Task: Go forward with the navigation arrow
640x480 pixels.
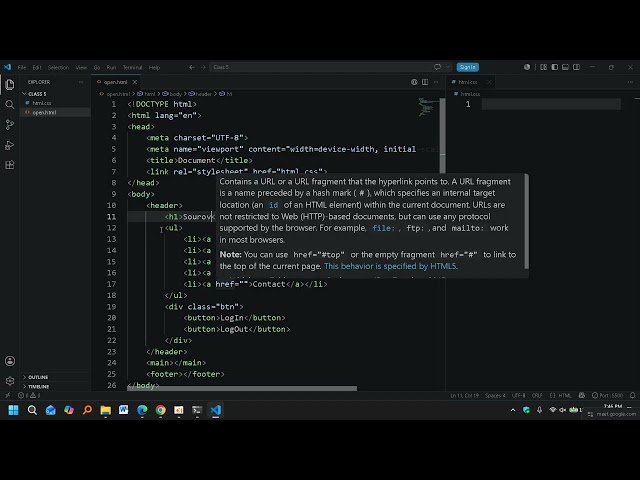Action: point(203,67)
